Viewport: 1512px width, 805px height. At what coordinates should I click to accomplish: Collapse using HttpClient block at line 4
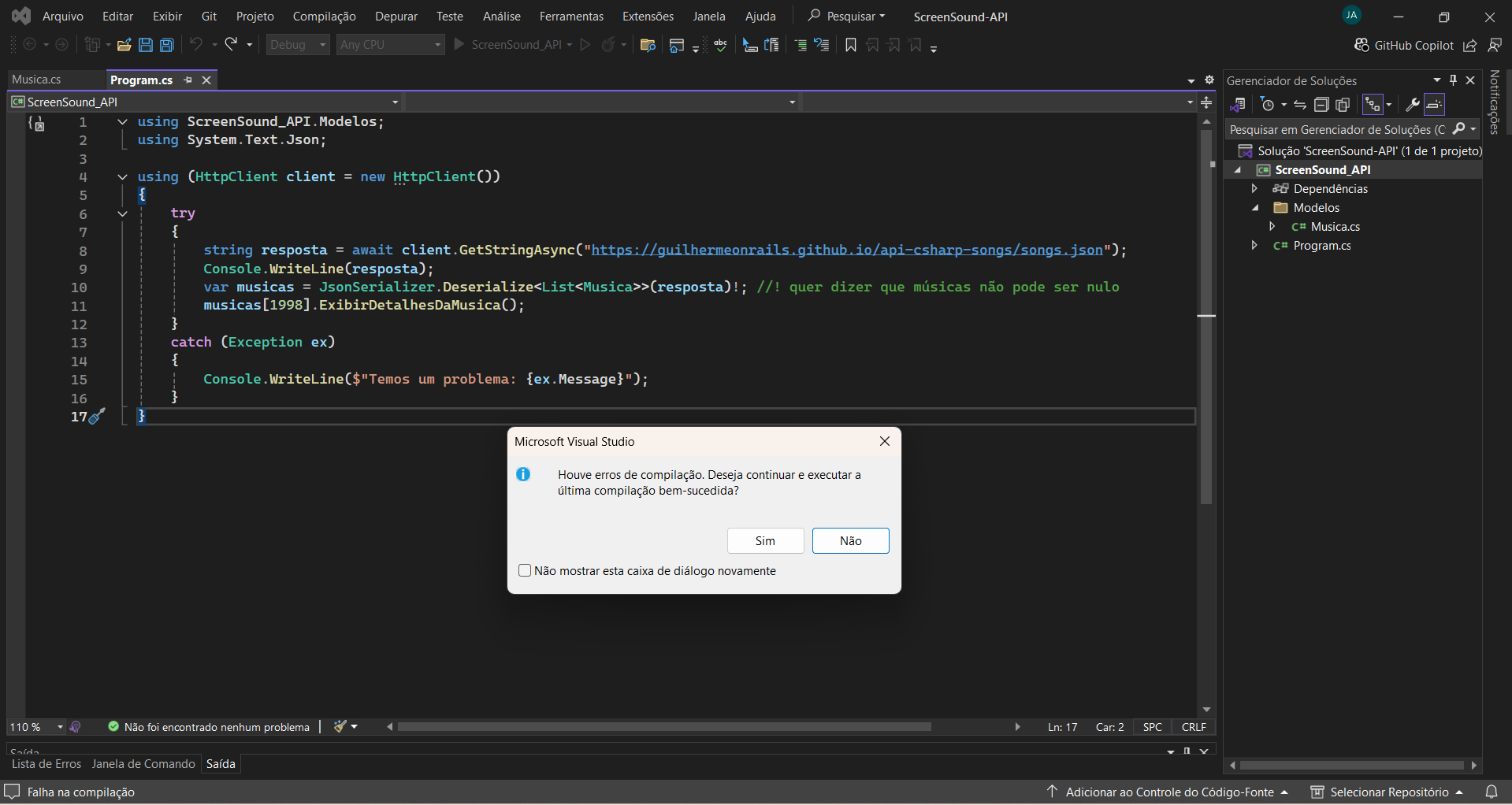122,176
